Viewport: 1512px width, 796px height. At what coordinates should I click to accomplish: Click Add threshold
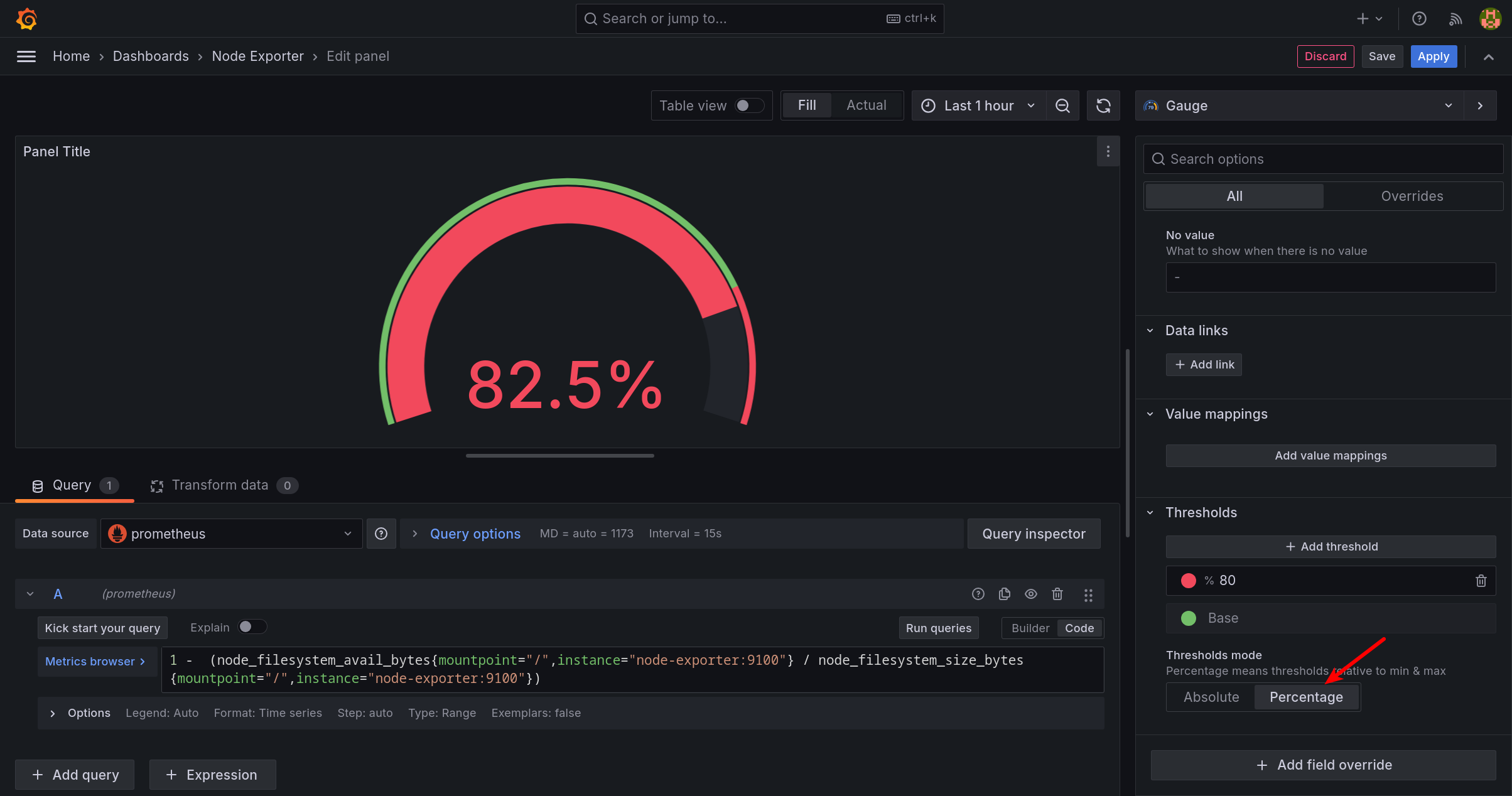click(x=1331, y=547)
